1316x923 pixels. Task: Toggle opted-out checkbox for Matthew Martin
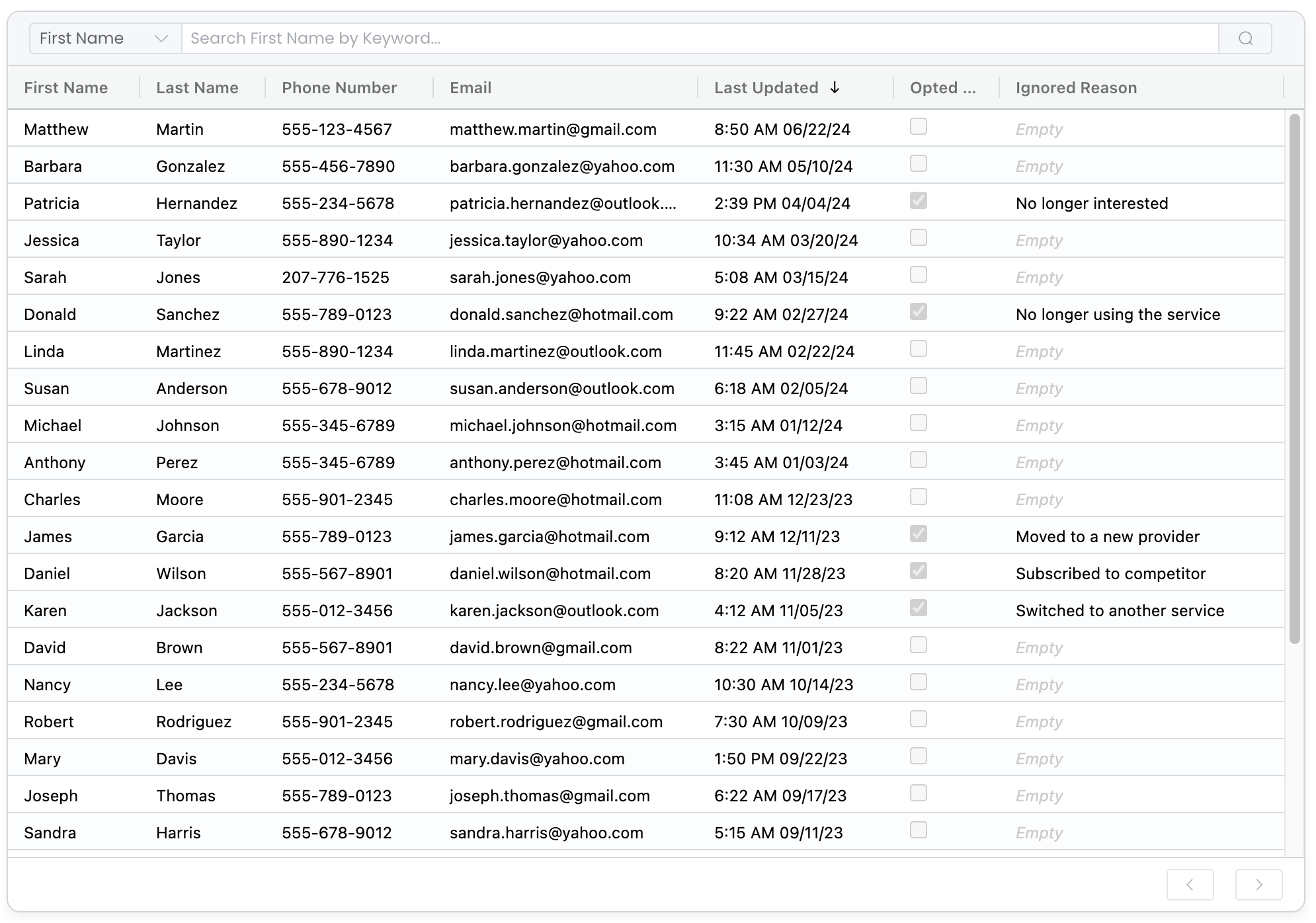(918, 126)
